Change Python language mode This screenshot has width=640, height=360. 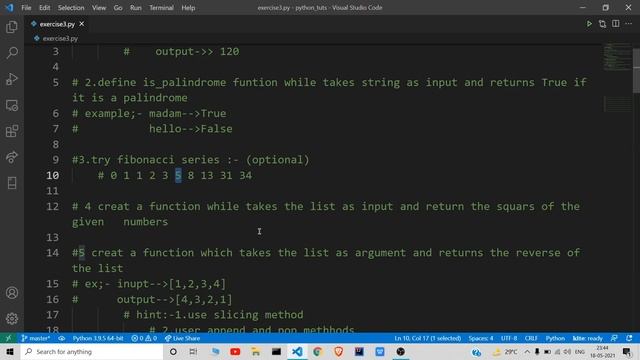(x=555, y=338)
